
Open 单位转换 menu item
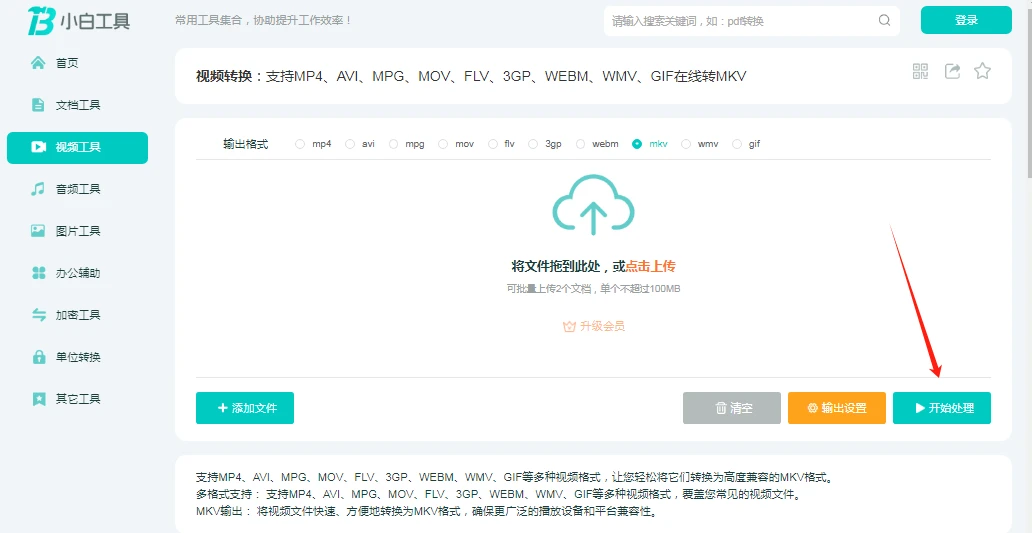[77, 357]
